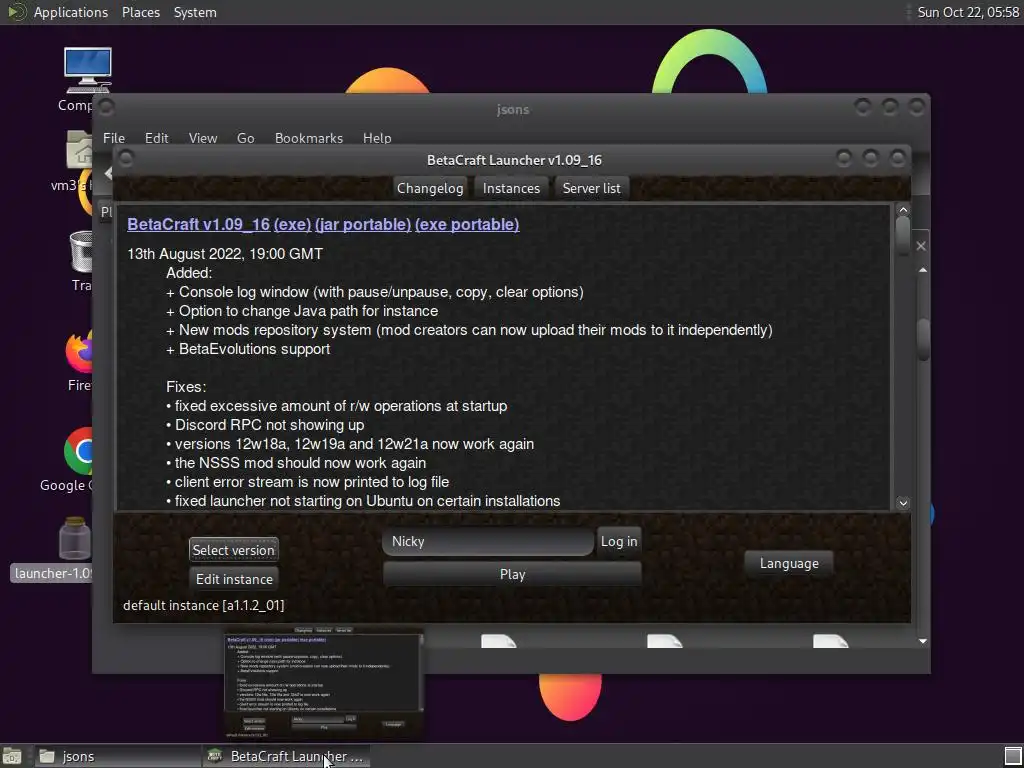Open Edit instance settings
Screen dimensions: 1024x768
pyautogui.click(x=234, y=579)
